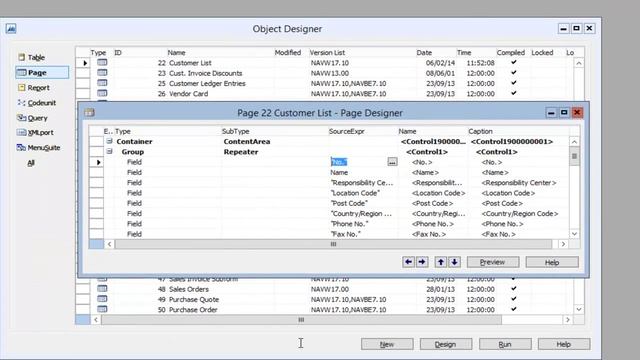Click page icon of Customer List row
640x360 pixels.
[102, 62]
